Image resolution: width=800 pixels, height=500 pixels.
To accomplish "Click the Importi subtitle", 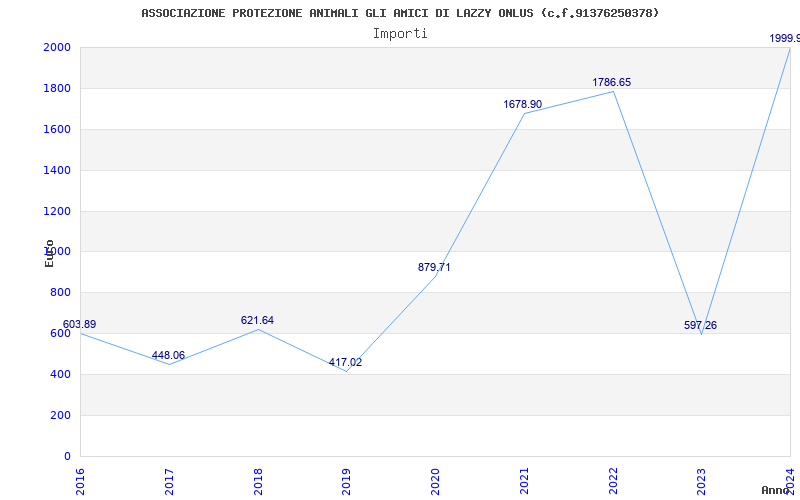I will click(400, 34).
